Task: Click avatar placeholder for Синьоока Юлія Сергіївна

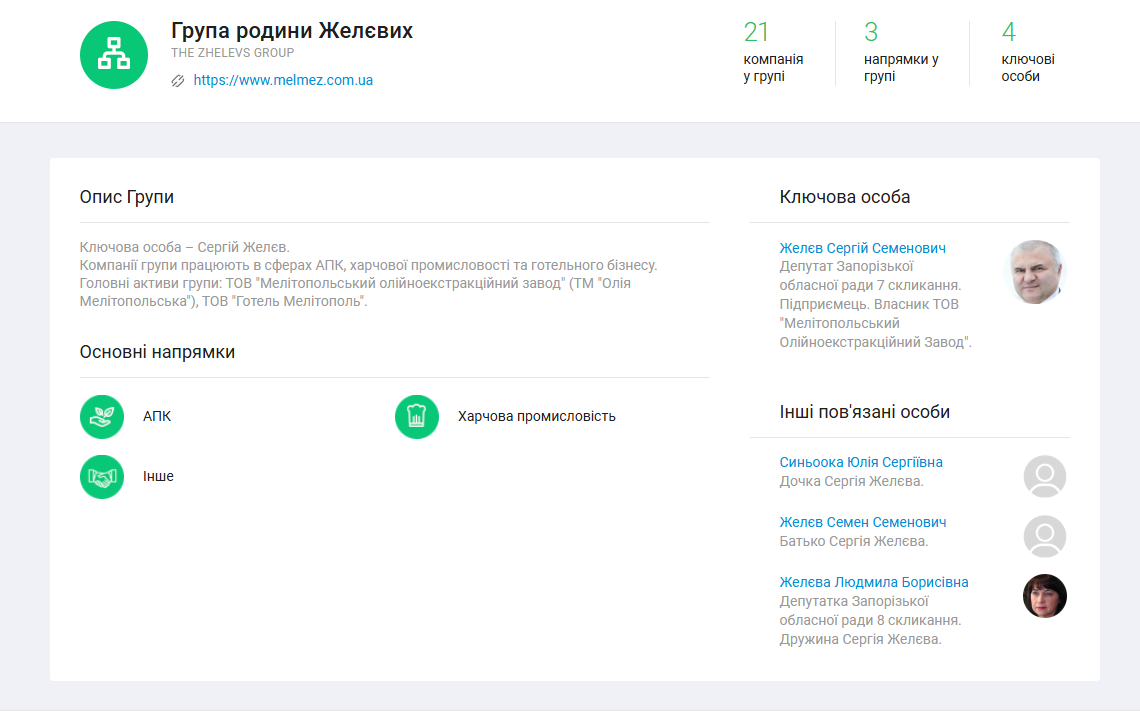Action: tap(1045, 476)
